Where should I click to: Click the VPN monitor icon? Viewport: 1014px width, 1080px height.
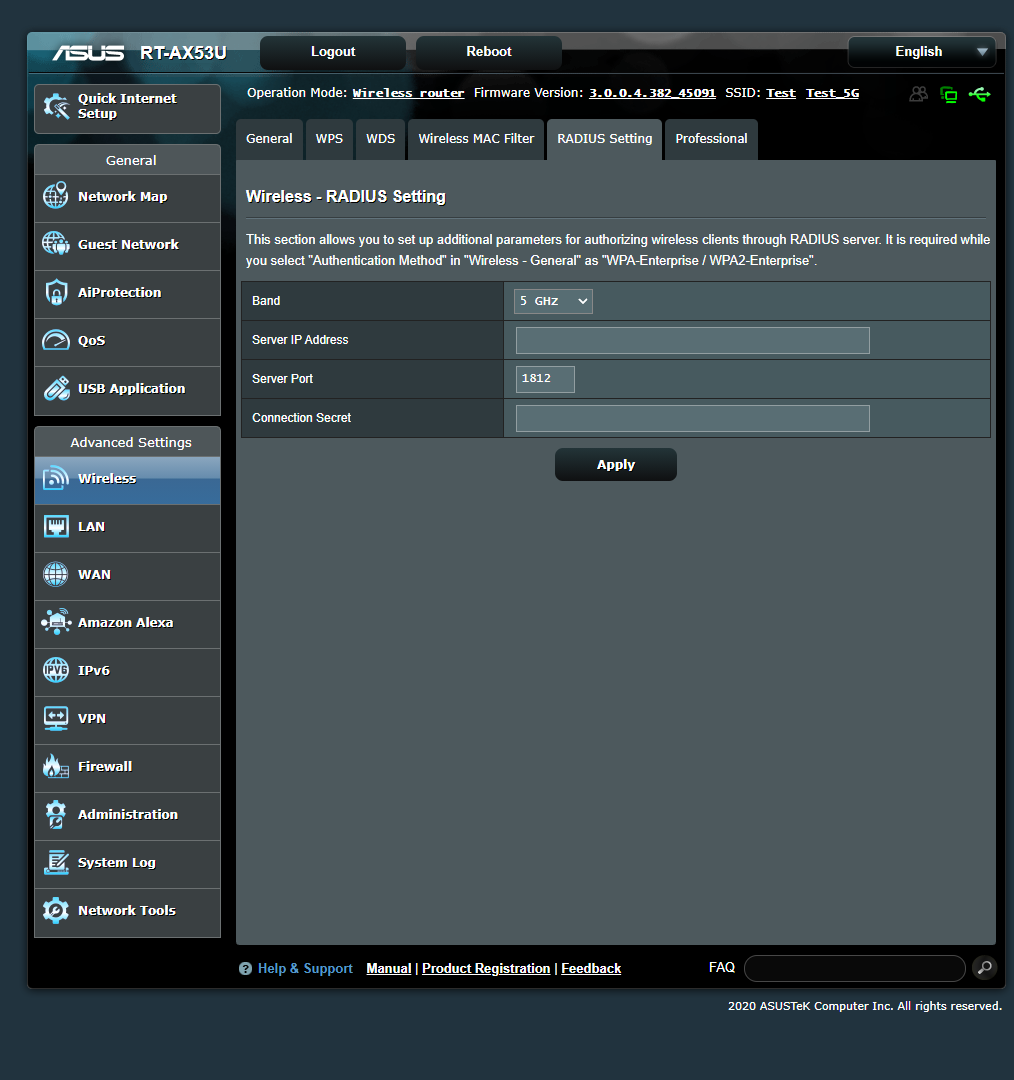tap(56, 718)
